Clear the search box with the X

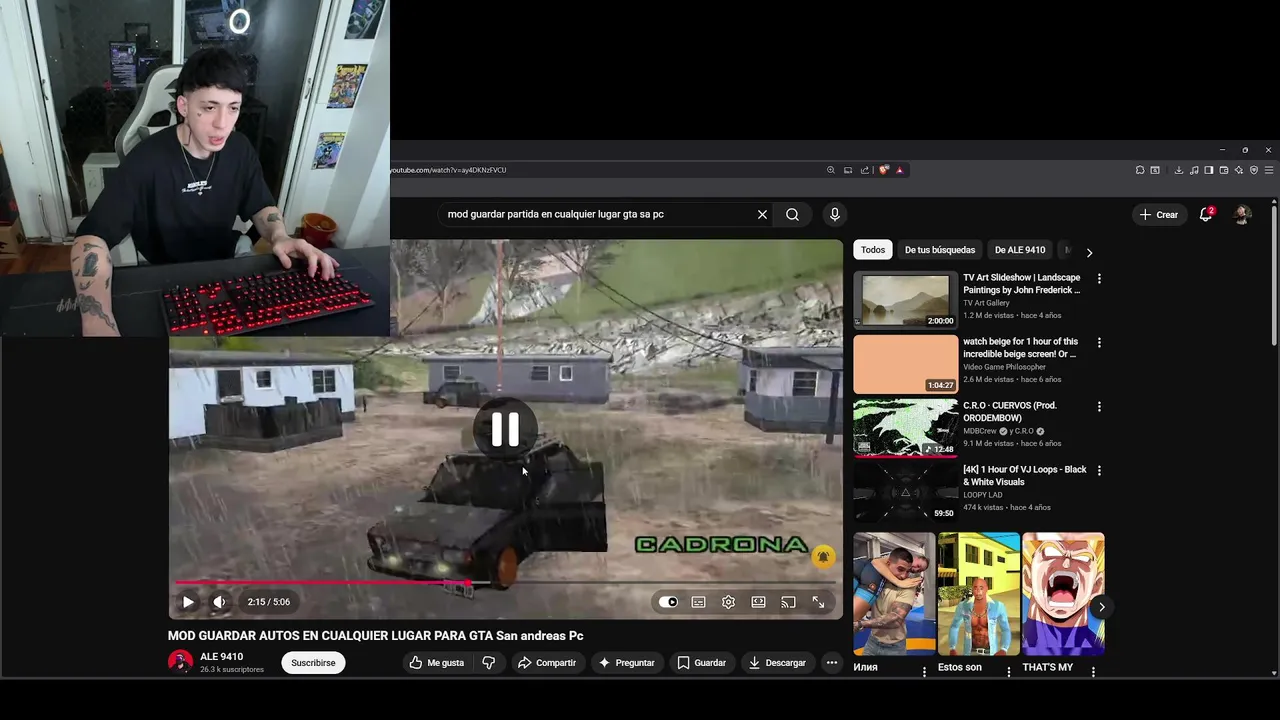[x=762, y=214]
